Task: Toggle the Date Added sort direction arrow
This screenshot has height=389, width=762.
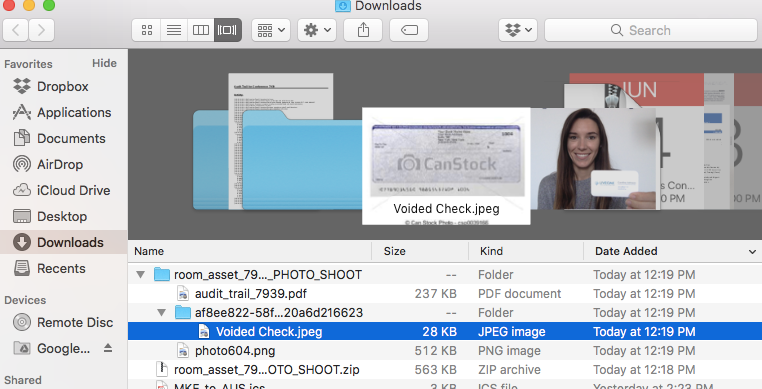Action: pos(752,251)
